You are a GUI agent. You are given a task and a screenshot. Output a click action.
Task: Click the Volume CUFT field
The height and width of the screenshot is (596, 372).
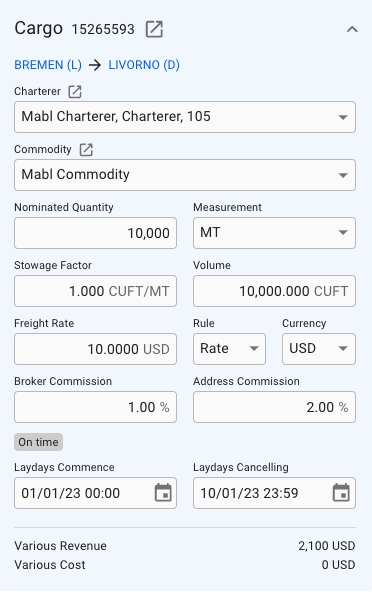[274, 291]
